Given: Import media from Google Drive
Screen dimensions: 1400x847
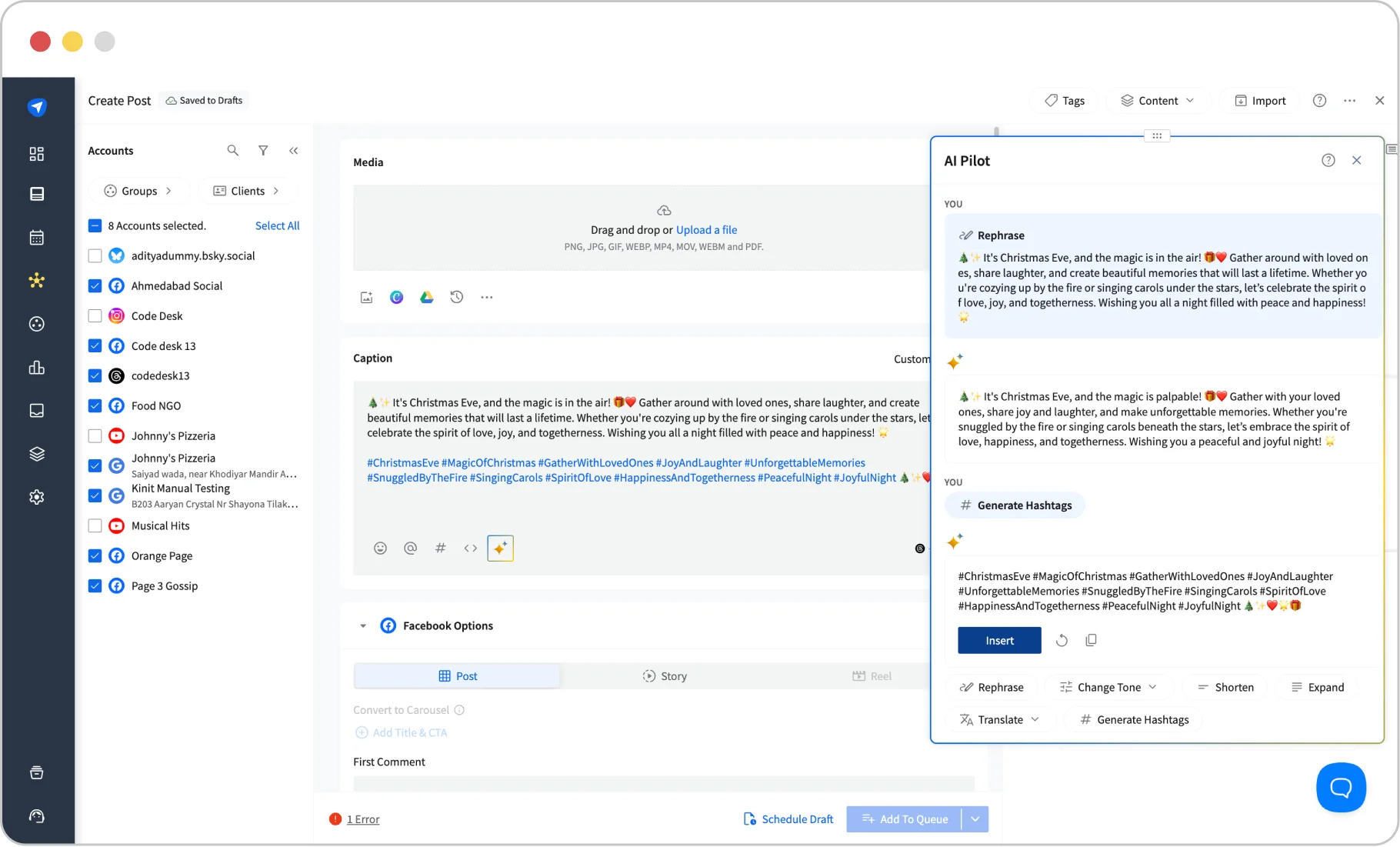Looking at the screenshot, I should pyautogui.click(x=426, y=297).
